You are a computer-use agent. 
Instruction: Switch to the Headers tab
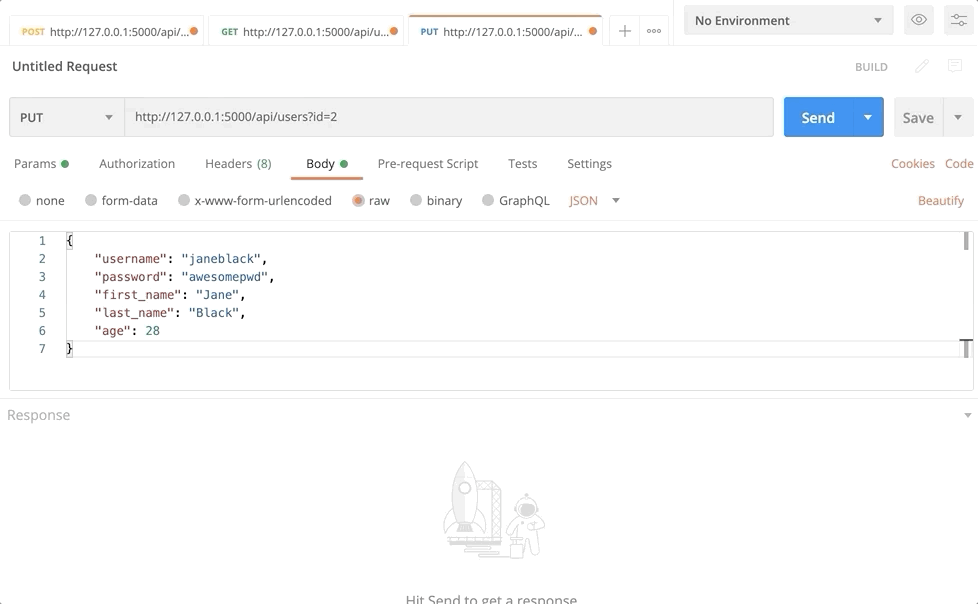(237, 163)
